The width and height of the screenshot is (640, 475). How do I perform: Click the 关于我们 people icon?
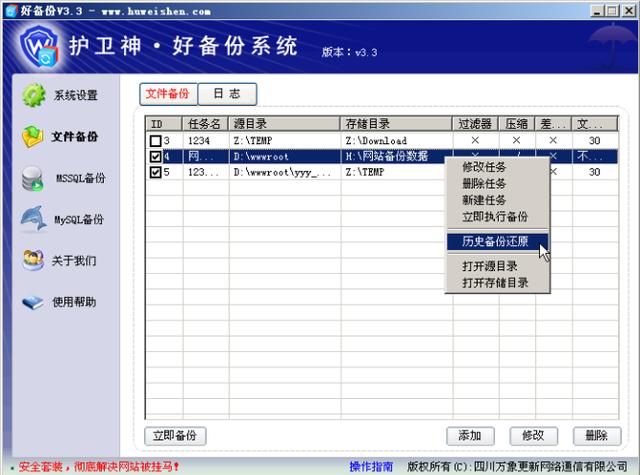[x=33, y=260]
